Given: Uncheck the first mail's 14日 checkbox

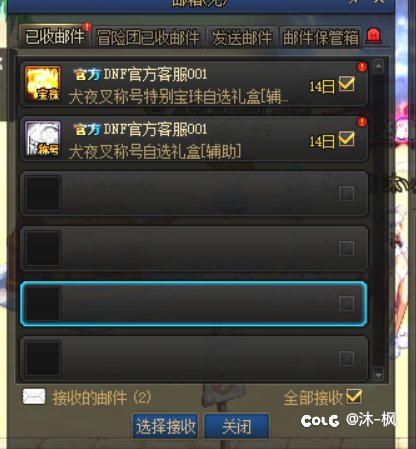Looking at the screenshot, I should [x=347, y=84].
